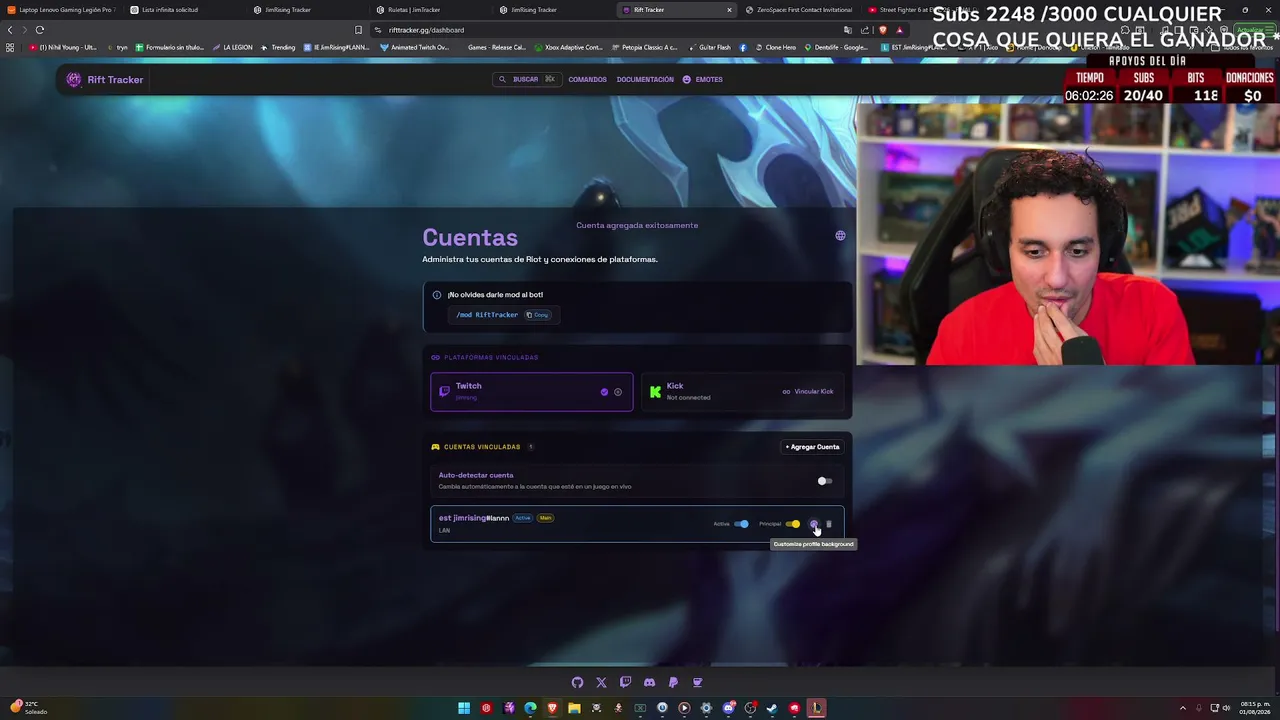
Task: Open the Brave browser taskbar icon
Action: [x=552, y=708]
